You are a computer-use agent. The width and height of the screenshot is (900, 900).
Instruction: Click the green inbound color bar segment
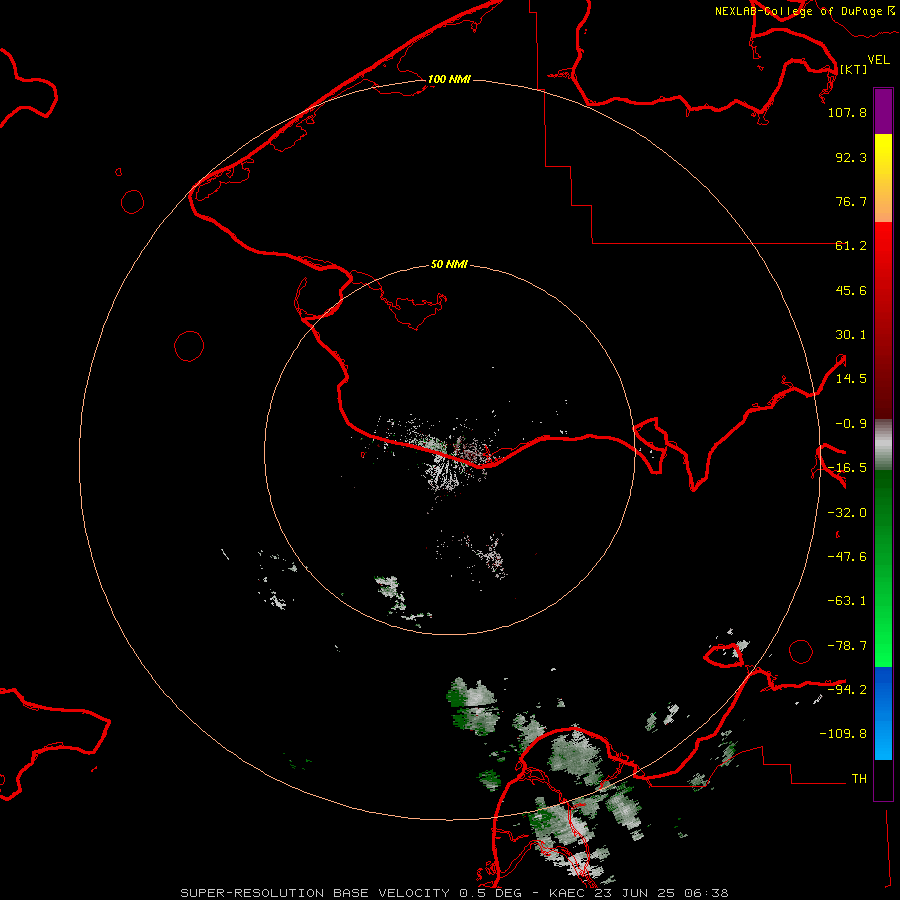click(x=883, y=568)
